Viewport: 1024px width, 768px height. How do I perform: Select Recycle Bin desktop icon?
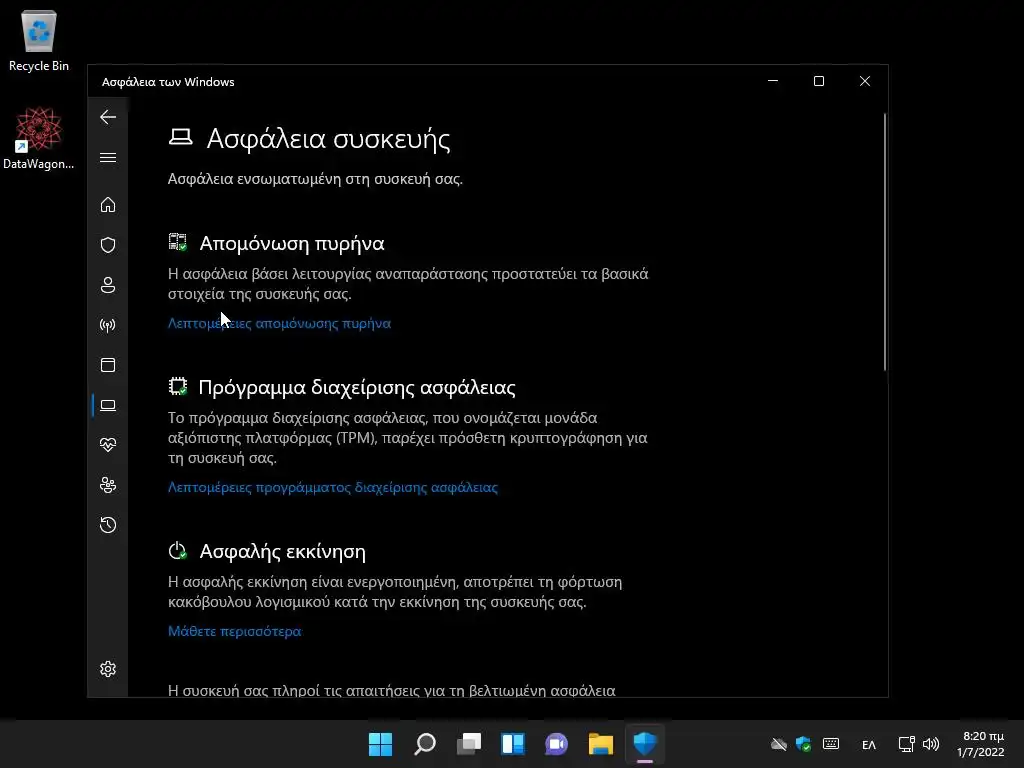(x=39, y=41)
